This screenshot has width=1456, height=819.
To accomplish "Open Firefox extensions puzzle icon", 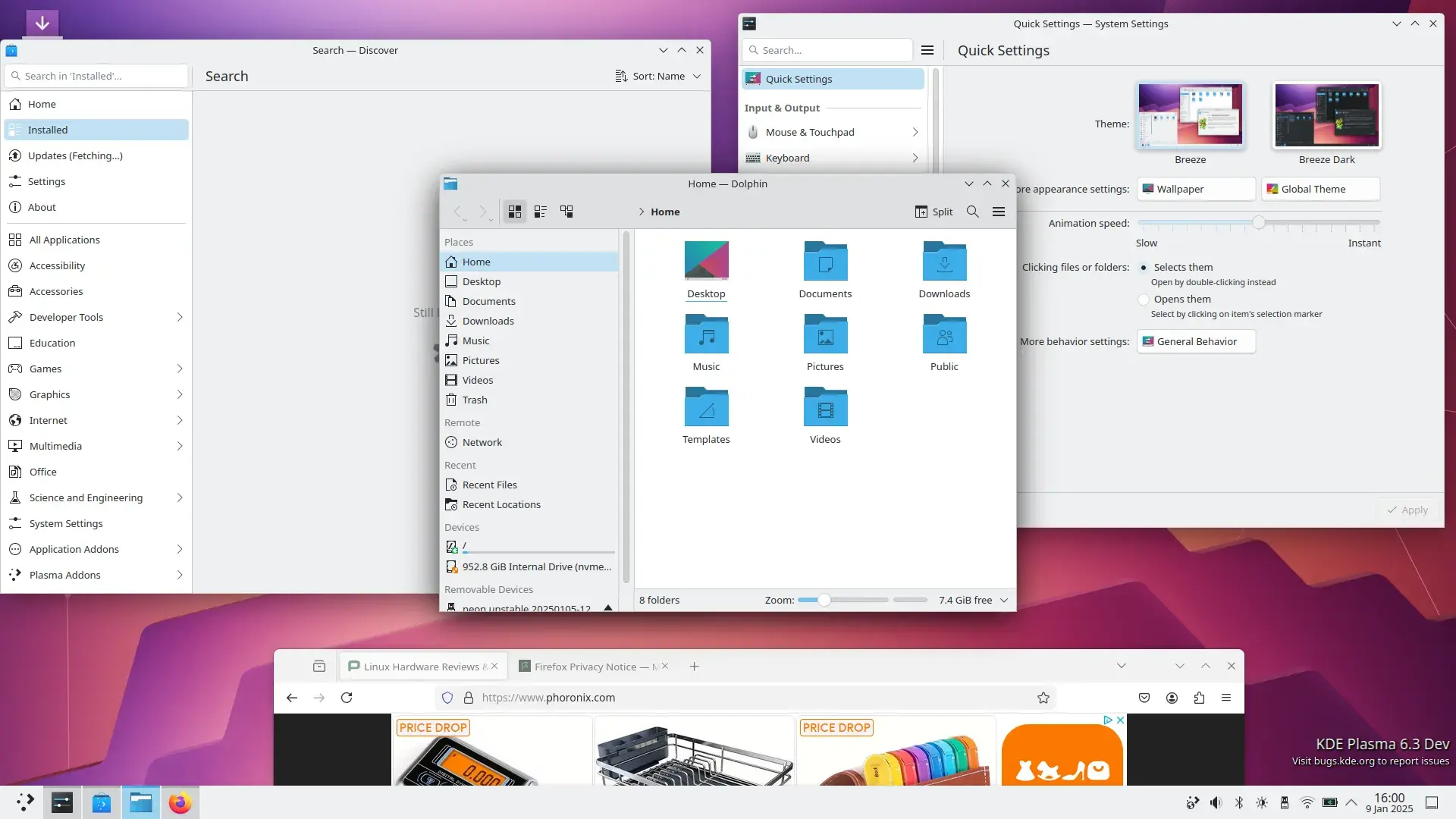I will point(1199,698).
